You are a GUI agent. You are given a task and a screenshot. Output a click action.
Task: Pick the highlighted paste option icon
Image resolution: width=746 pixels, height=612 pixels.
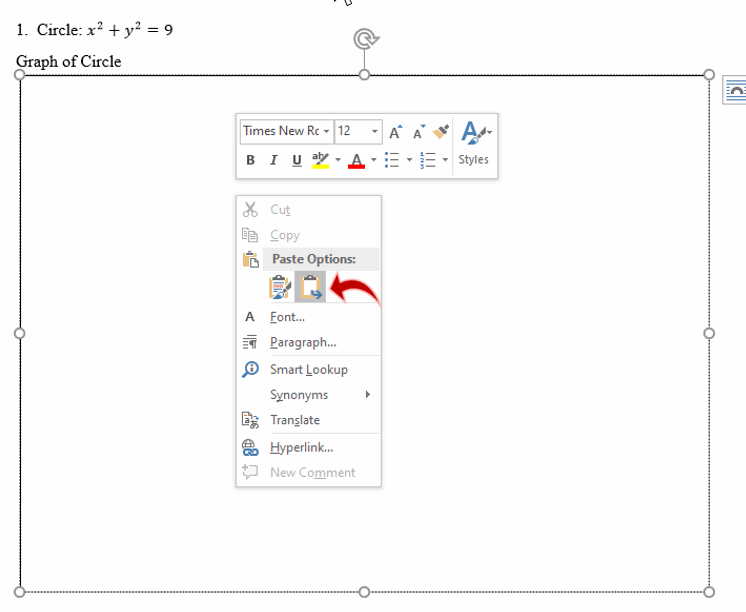pos(311,288)
